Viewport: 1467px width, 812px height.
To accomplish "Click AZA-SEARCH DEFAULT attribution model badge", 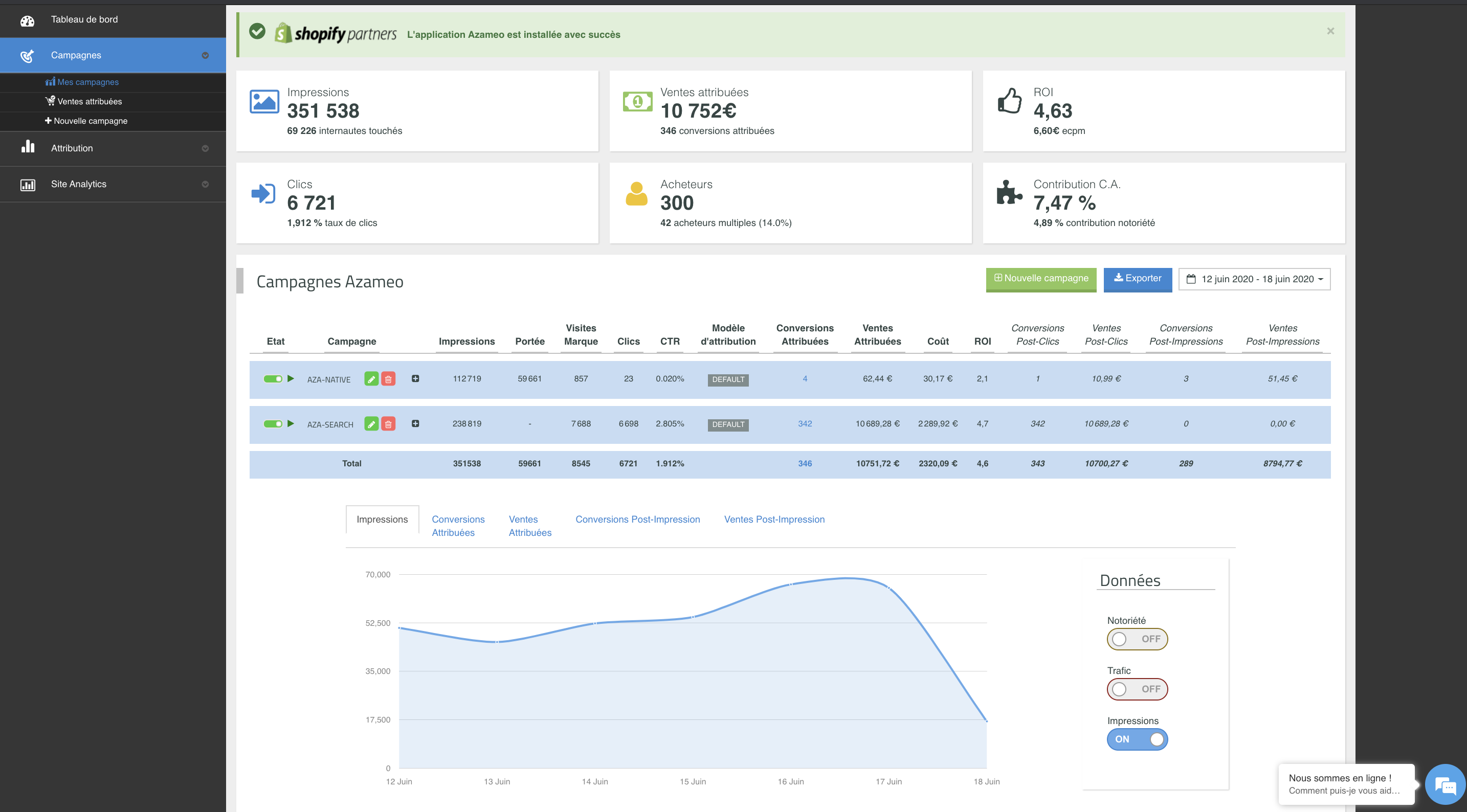I will [x=728, y=424].
